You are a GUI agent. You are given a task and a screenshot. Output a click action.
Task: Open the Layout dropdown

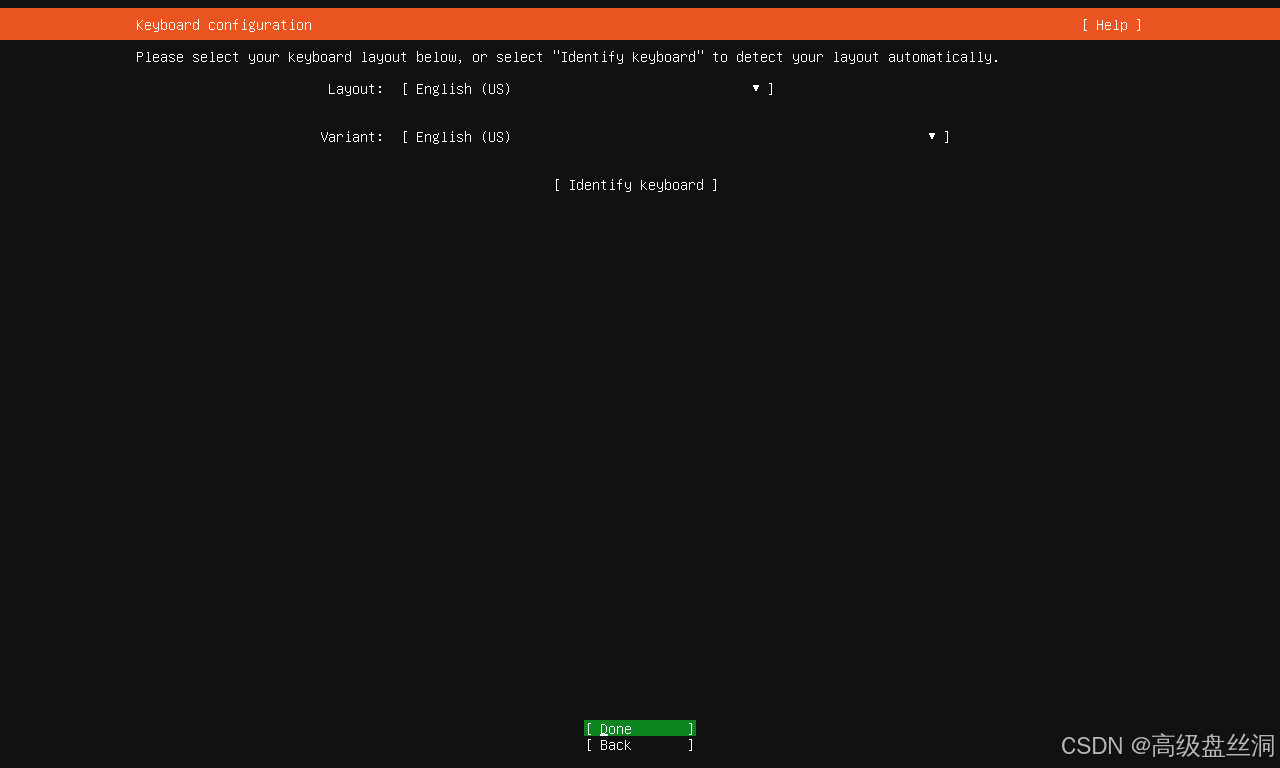(588, 89)
